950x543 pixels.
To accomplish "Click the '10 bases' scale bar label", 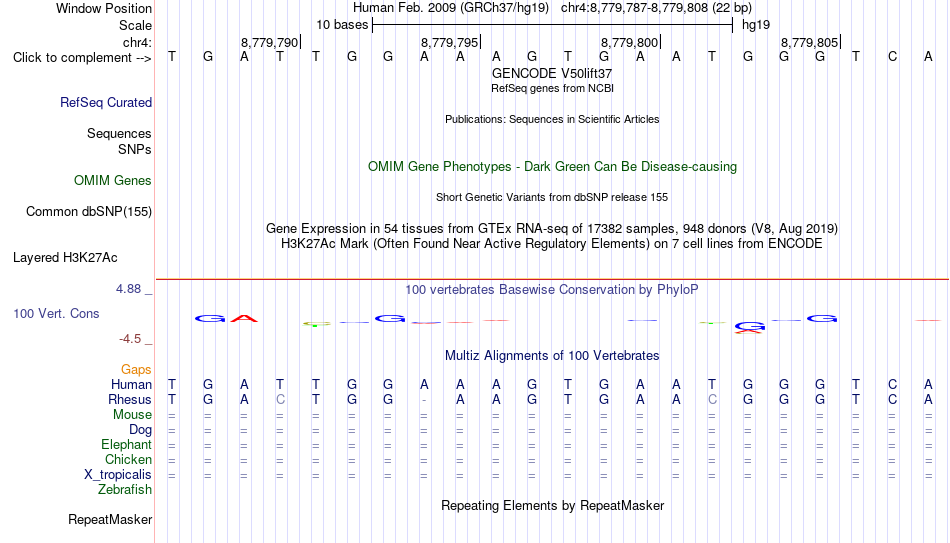I will 342,25.
